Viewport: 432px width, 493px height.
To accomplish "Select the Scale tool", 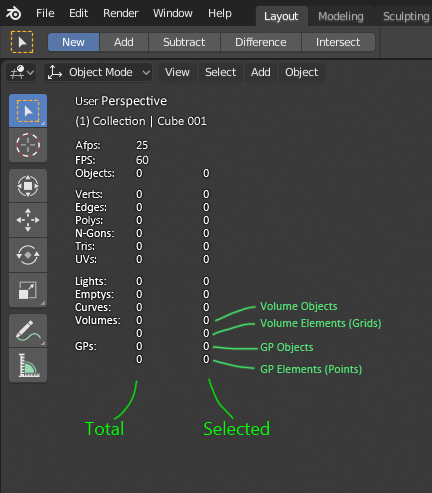I will point(28,290).
